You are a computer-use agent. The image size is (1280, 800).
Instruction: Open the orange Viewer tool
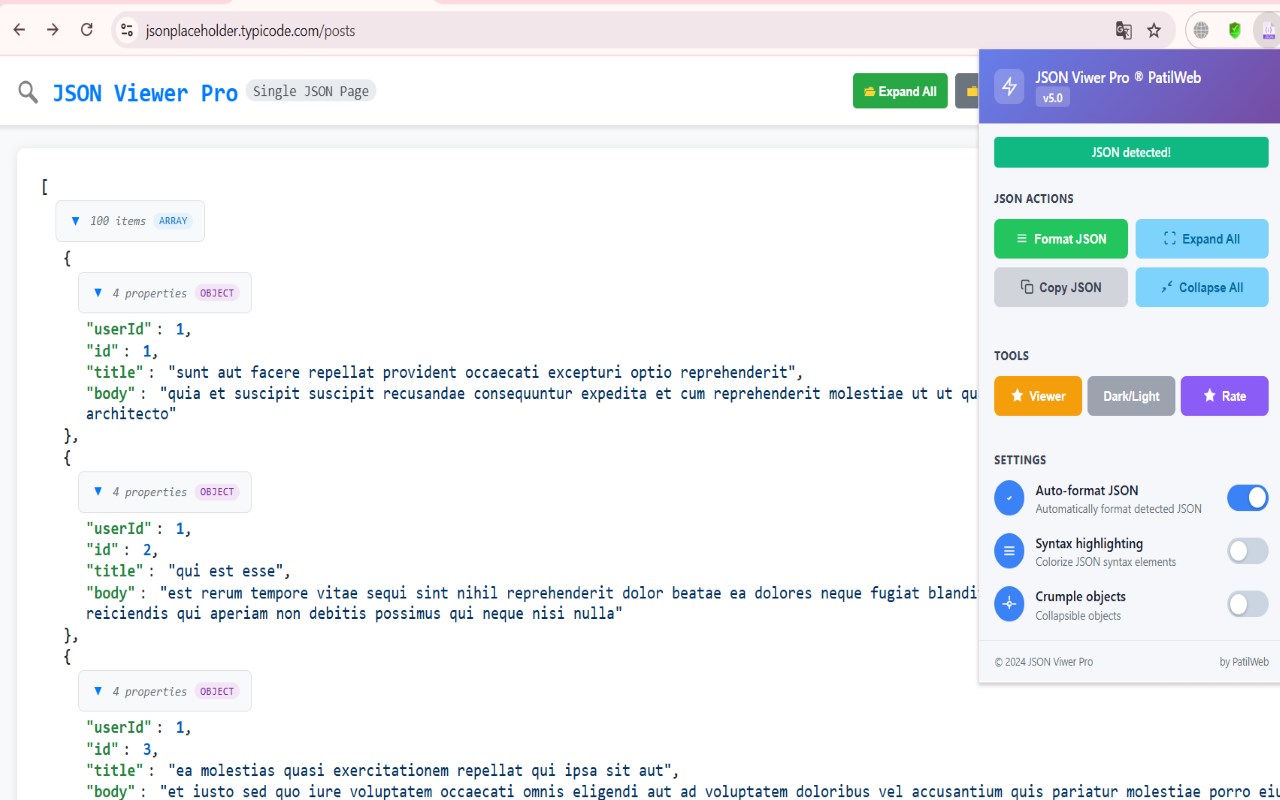tap(1038, 396)
